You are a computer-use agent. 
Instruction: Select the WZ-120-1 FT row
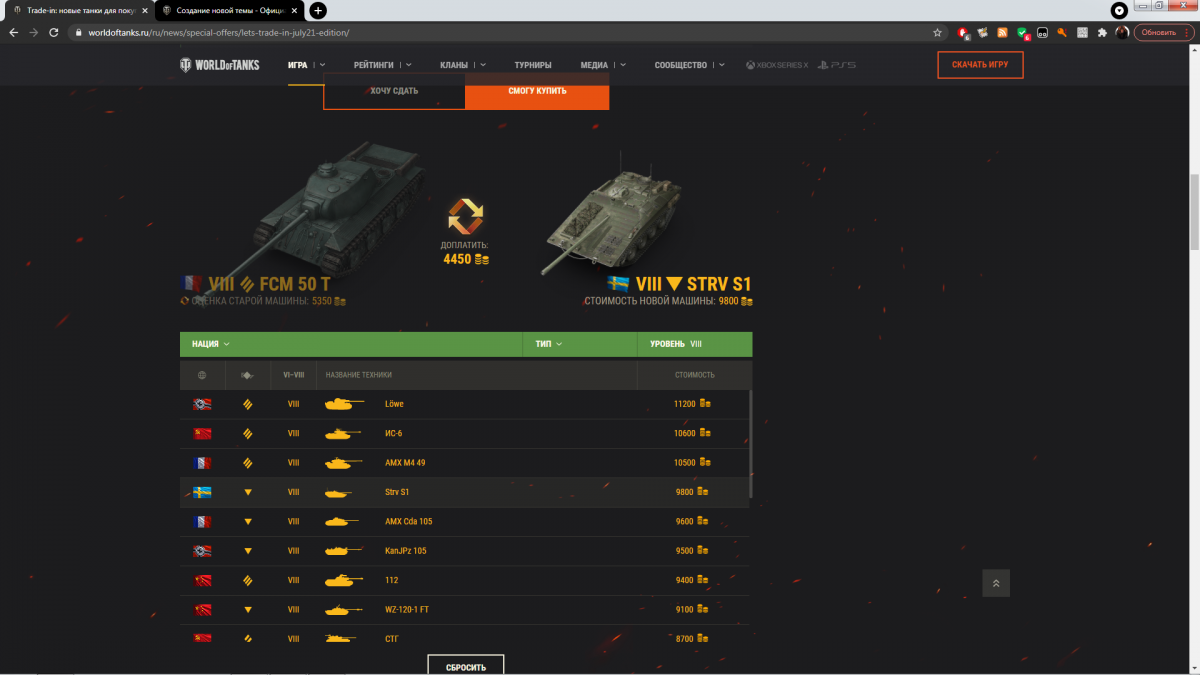pyautogui.click(x=465, y=609)
